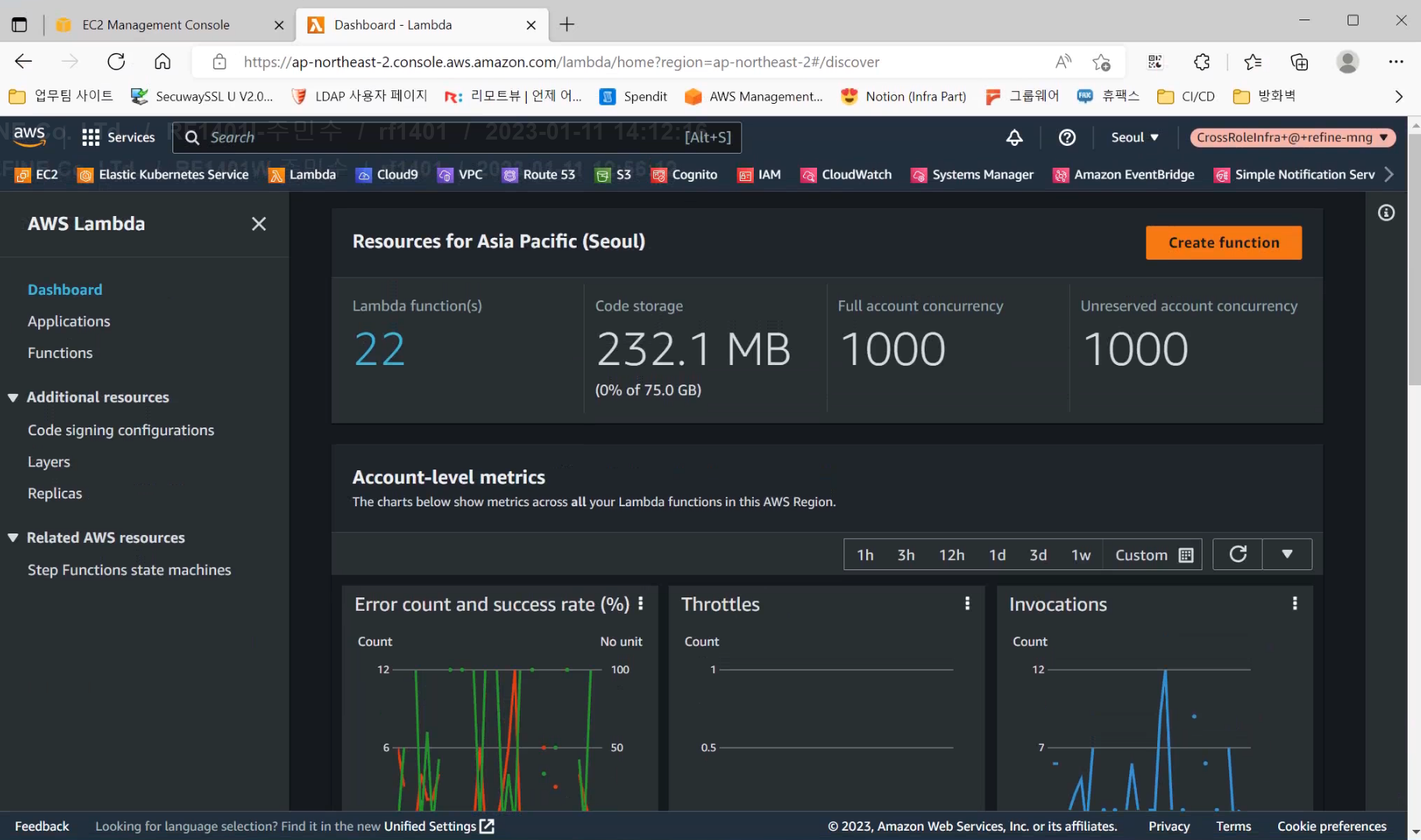
Task: Open Replicas in sidebar
Action: (55, 494)
